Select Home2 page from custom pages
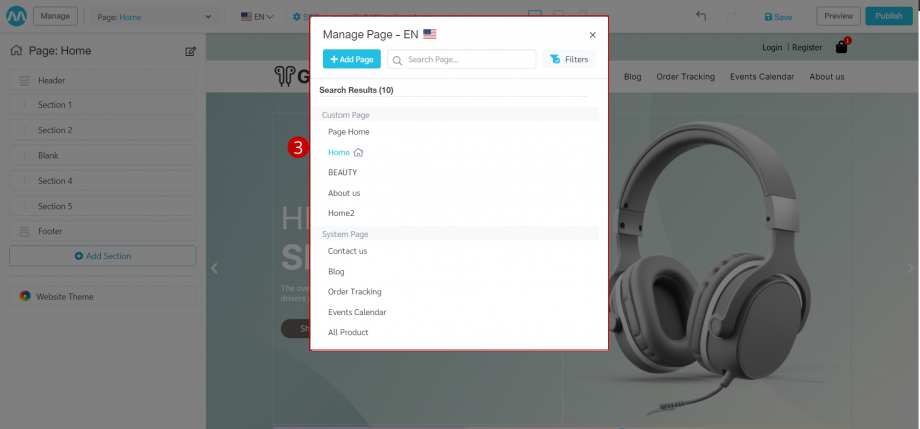Screen dimensions: 920x429 coord(341,213)
